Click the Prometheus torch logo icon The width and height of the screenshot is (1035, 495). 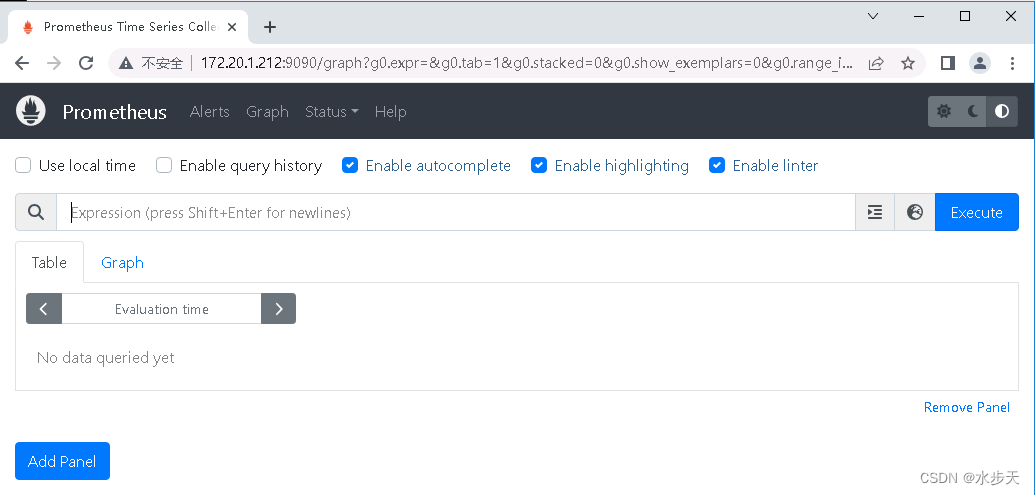click(x=30, y=111)
